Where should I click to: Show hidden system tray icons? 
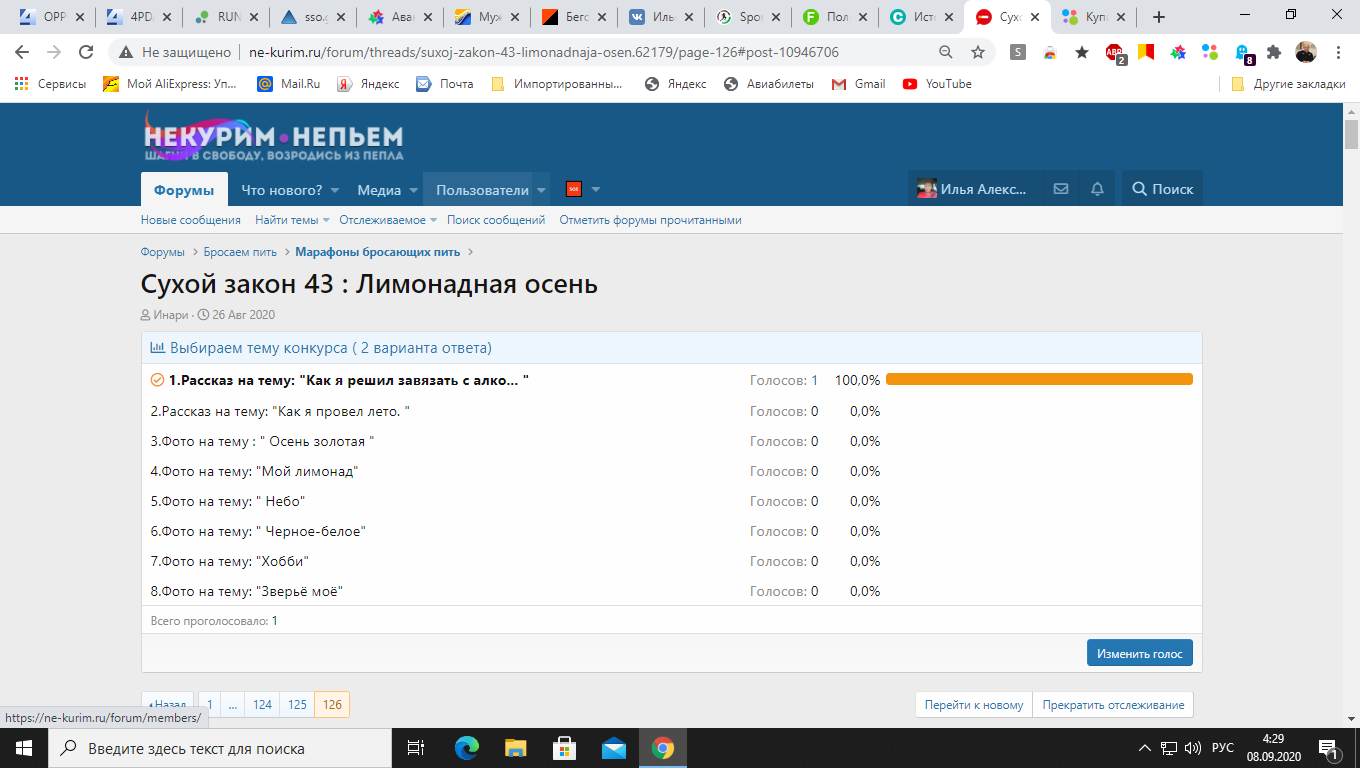1145,748
